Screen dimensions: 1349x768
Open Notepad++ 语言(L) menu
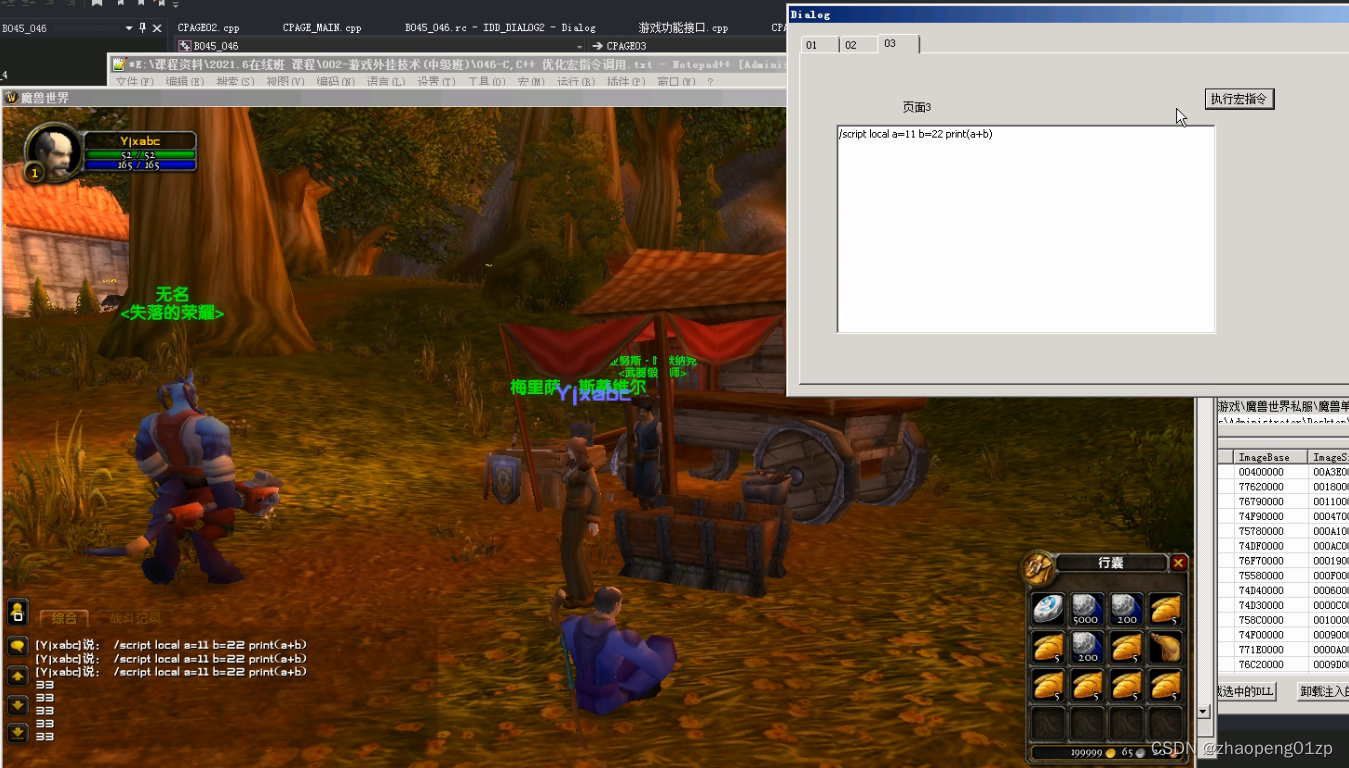point(386,82)
